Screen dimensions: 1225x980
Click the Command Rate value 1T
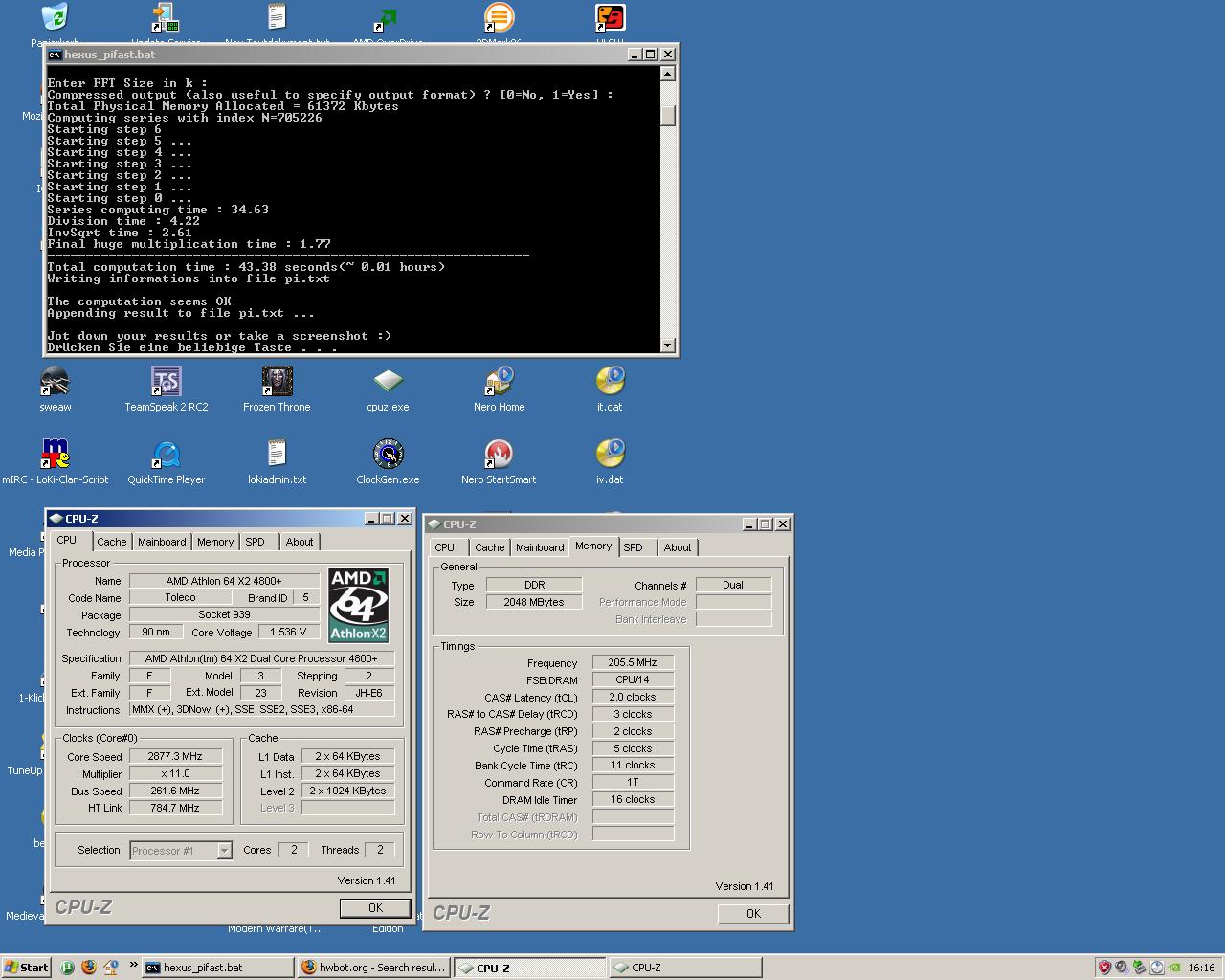(633, 782)
